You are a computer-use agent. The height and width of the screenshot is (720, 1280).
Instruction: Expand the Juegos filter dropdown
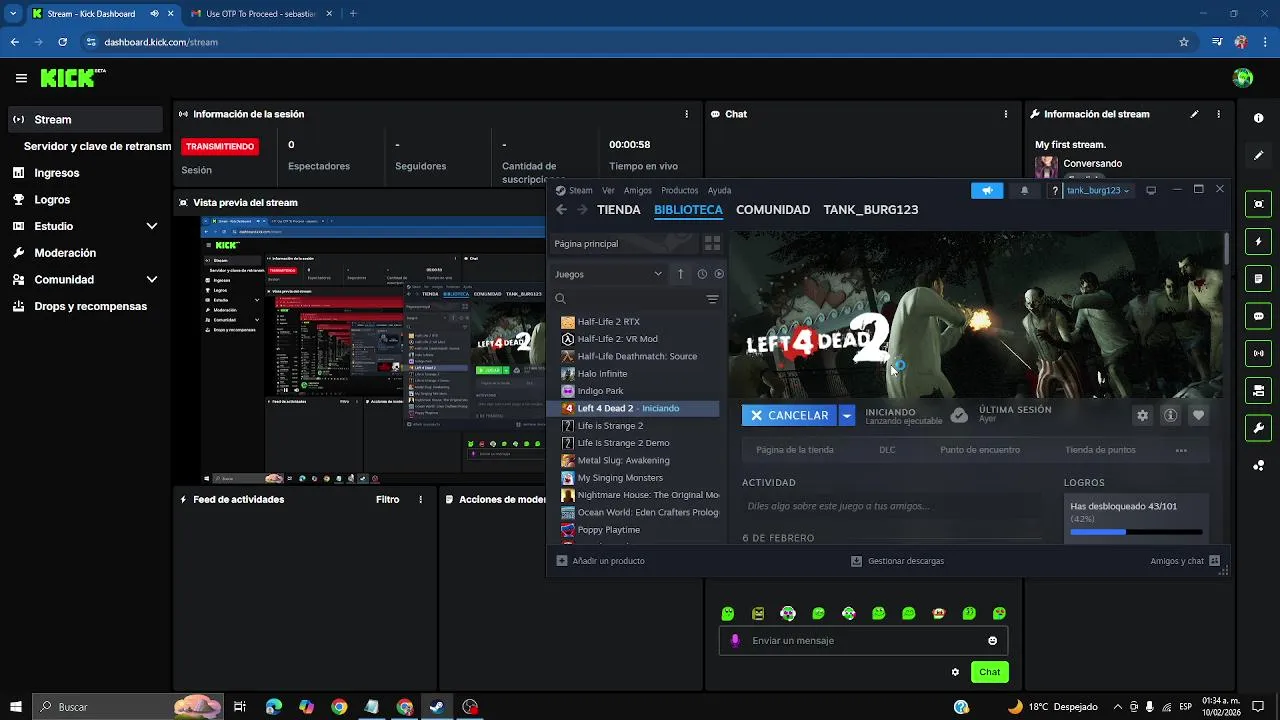pos(609,274)
